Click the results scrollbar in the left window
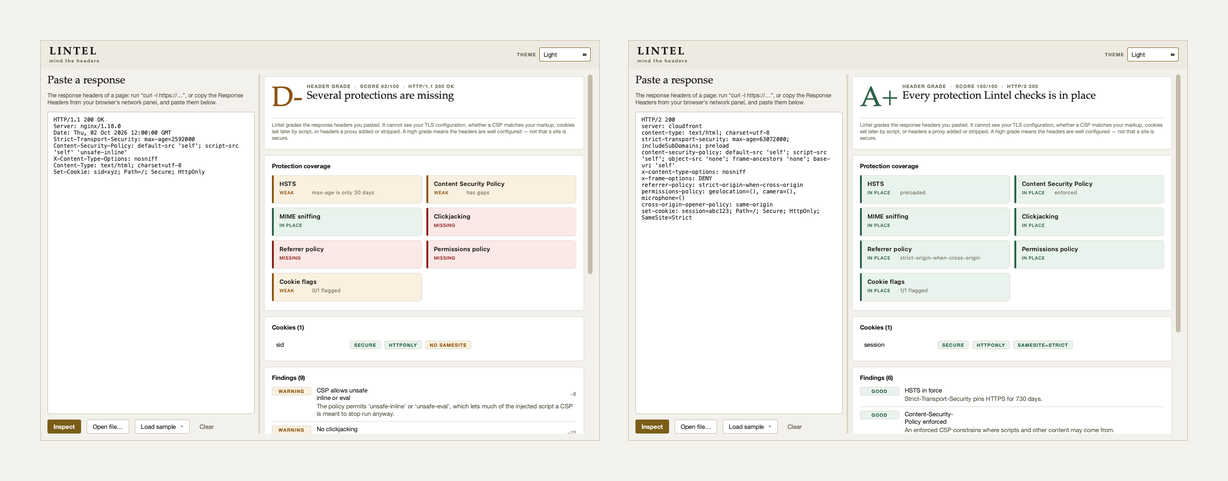 point(590,173)
